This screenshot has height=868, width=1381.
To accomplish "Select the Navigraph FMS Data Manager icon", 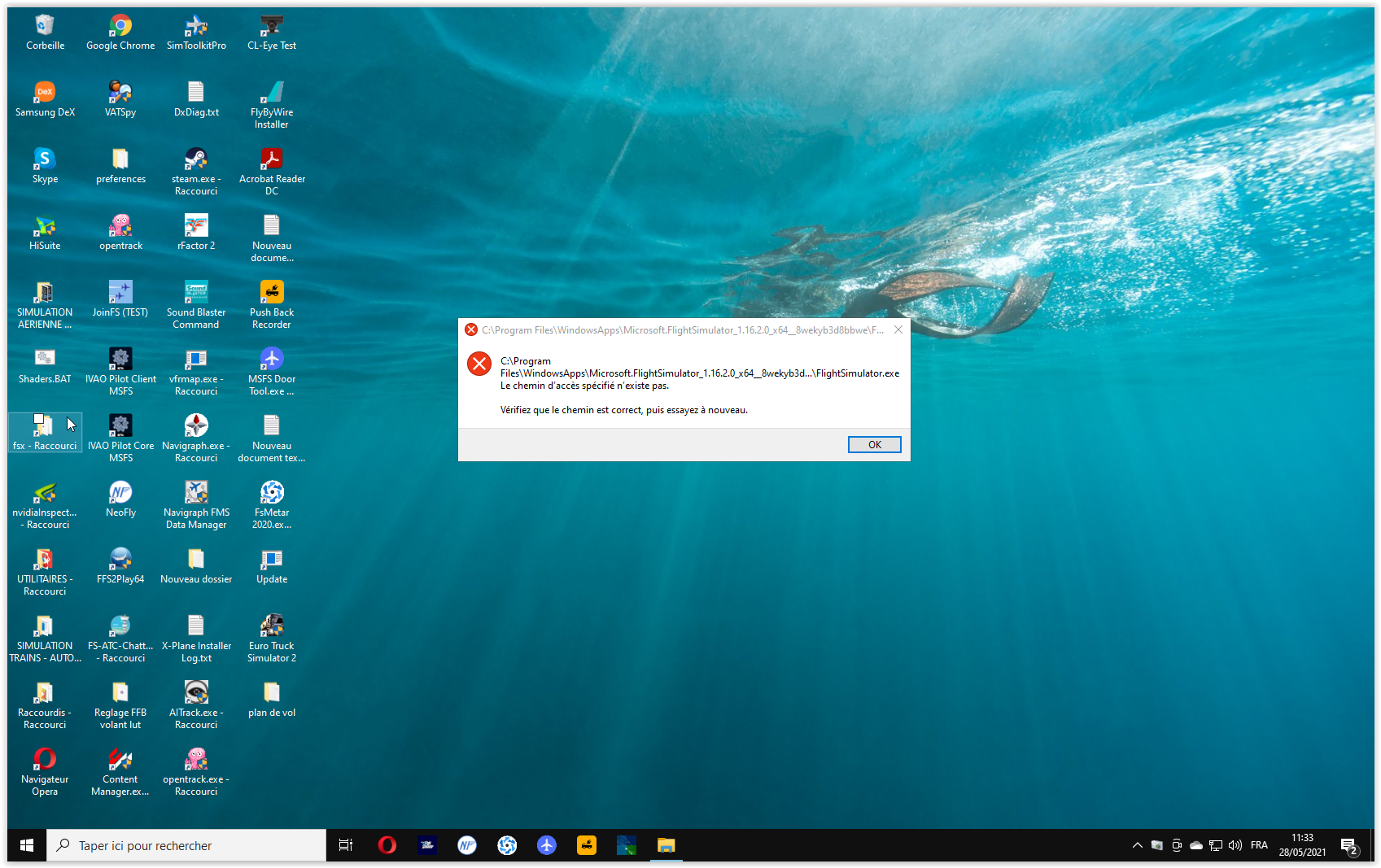I will [196, 505].
